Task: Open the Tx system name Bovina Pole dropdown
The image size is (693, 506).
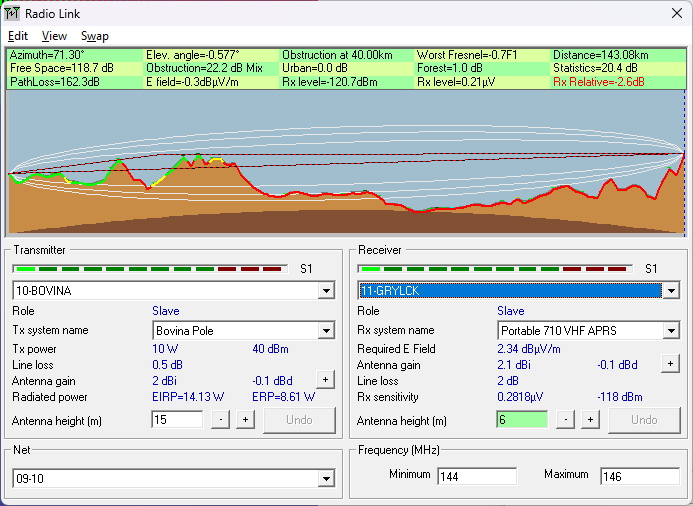Action: point(326,331)
